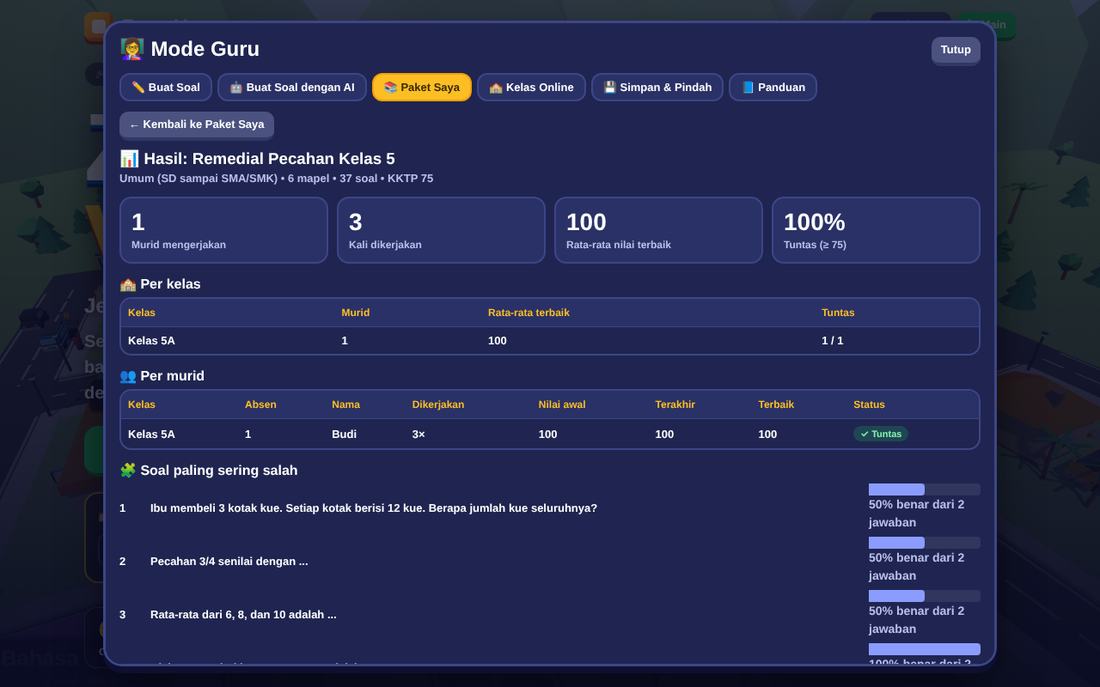Click the Dikerjakan column header
This screenshot has height=687, width=1100.
coord(438,405)
